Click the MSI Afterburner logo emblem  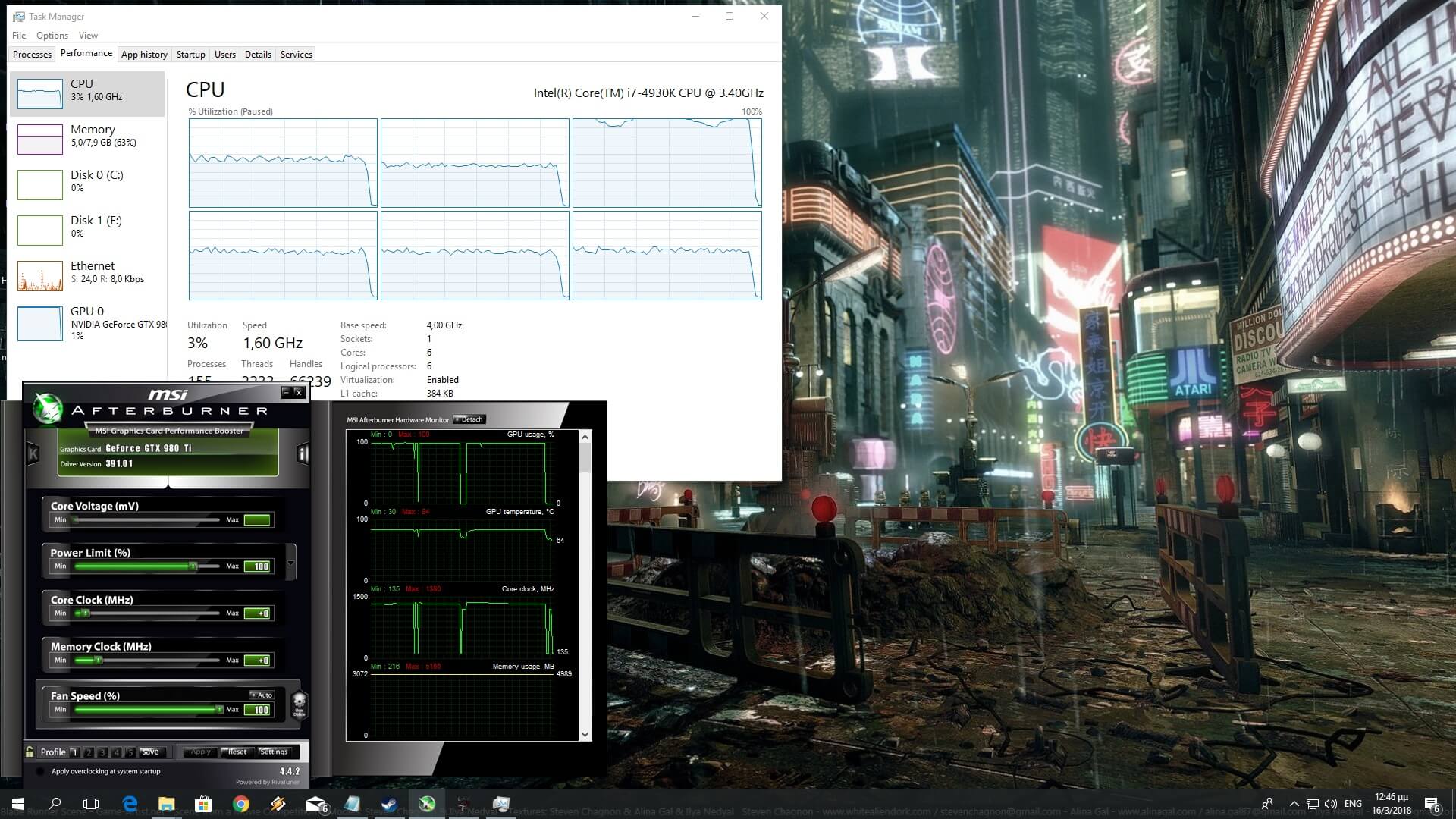click(47, 409)
